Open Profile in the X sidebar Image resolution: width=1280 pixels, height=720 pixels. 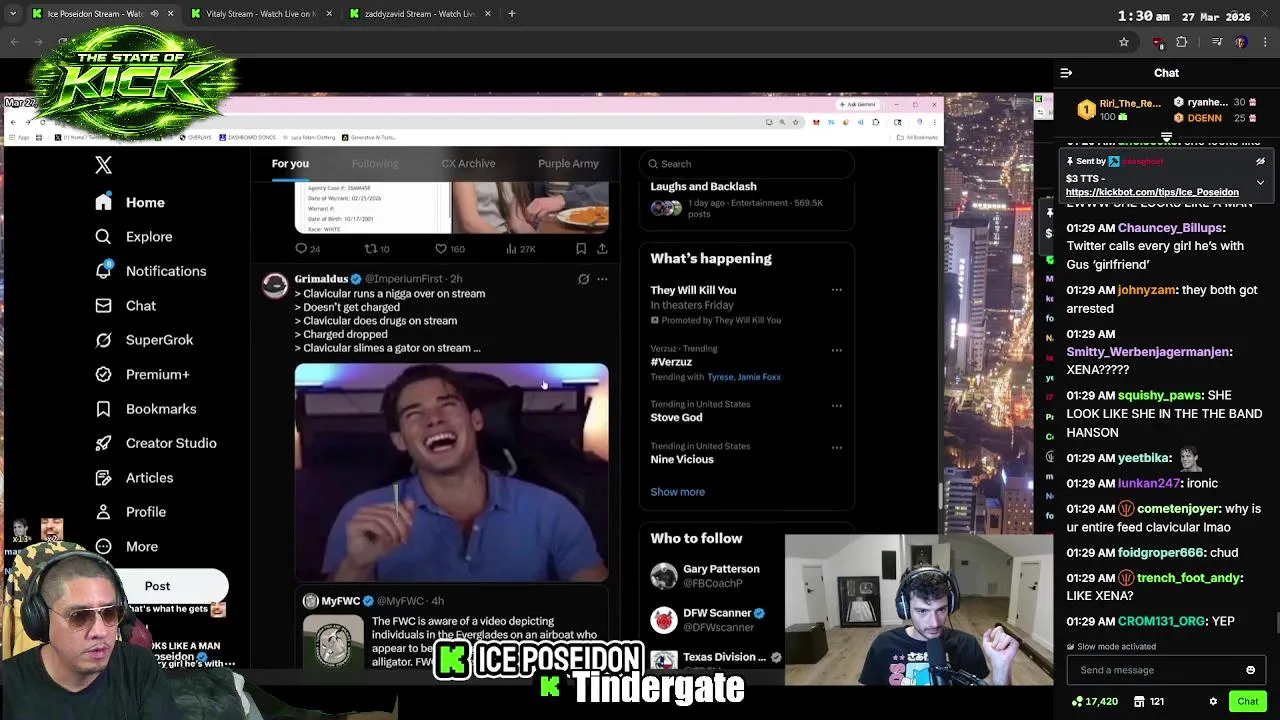[x=130, y=512]
